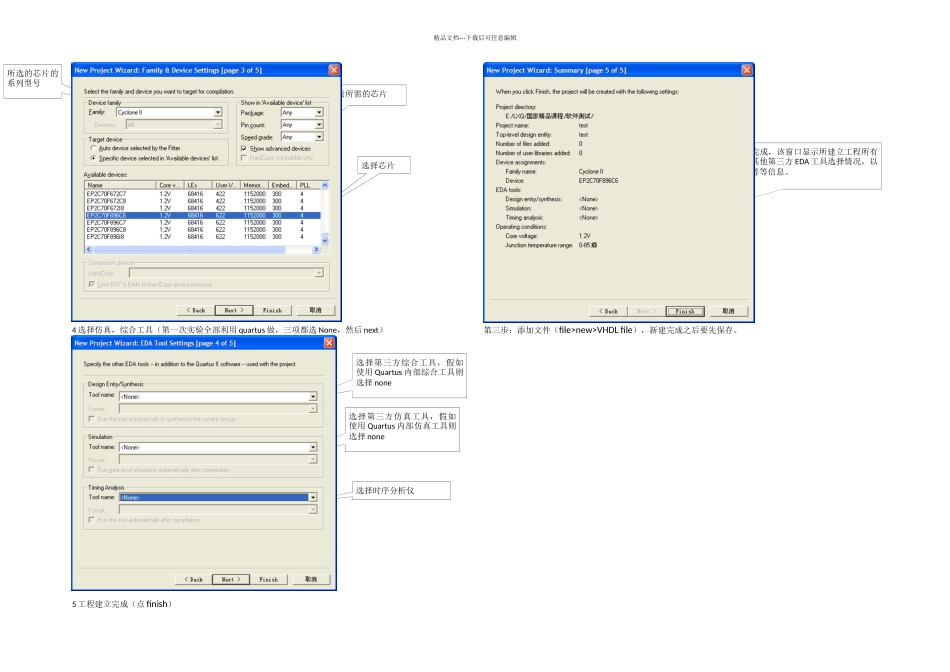Screen dimensions: 950x672
Task: Toggle the 'Show advanced devices' checkbox
Action: (244, 148)
